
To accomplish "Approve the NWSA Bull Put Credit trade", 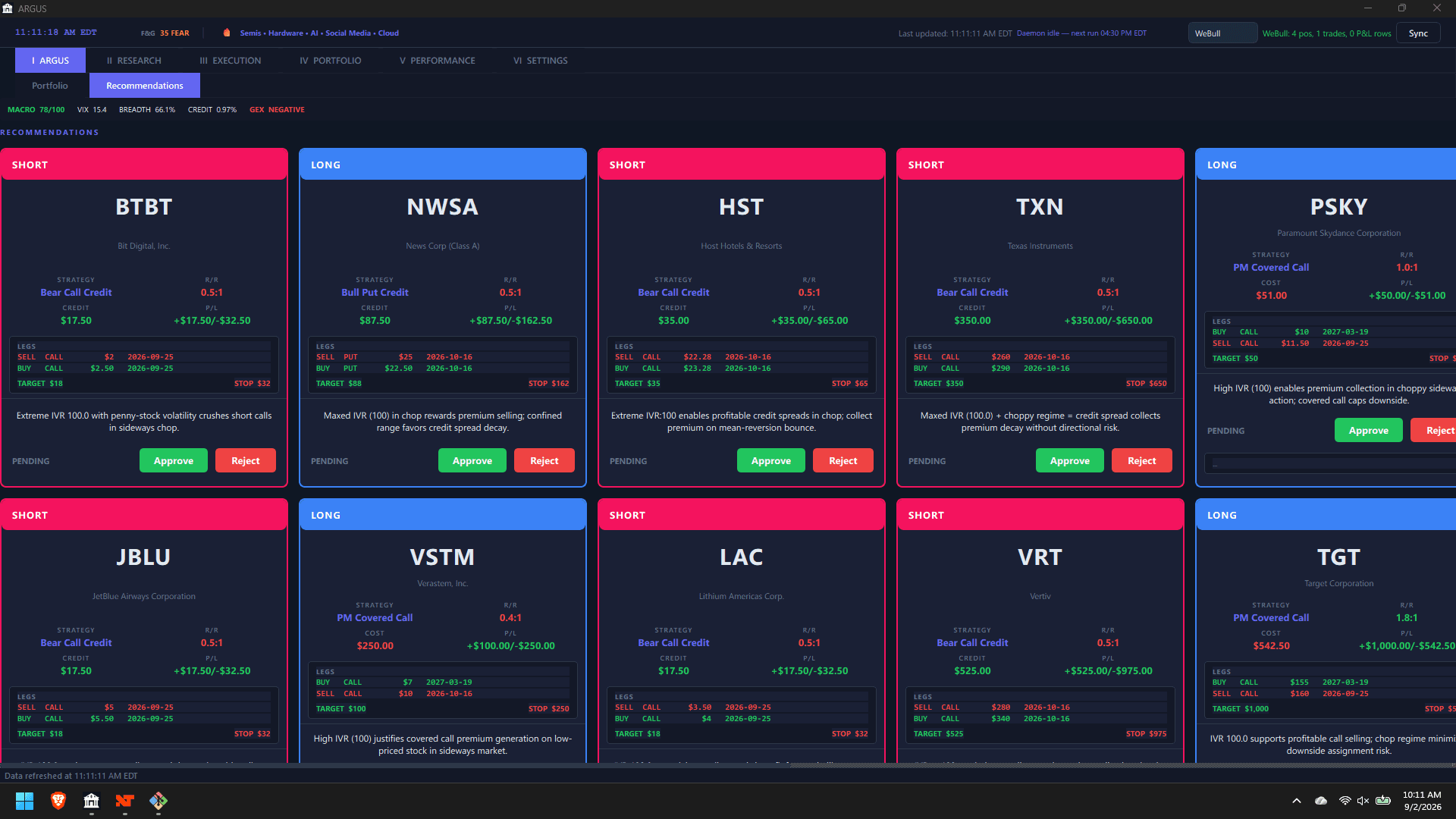I will click(472, 460).
